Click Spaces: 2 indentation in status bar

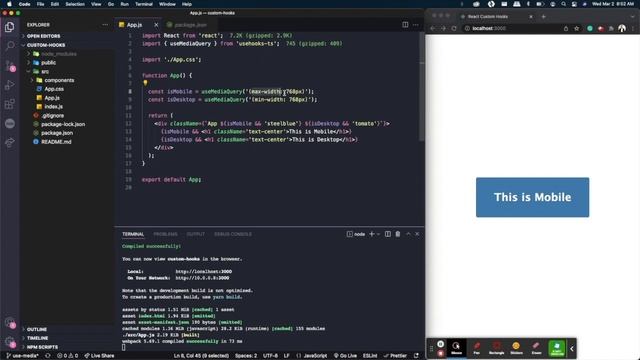tap(246, 356)
